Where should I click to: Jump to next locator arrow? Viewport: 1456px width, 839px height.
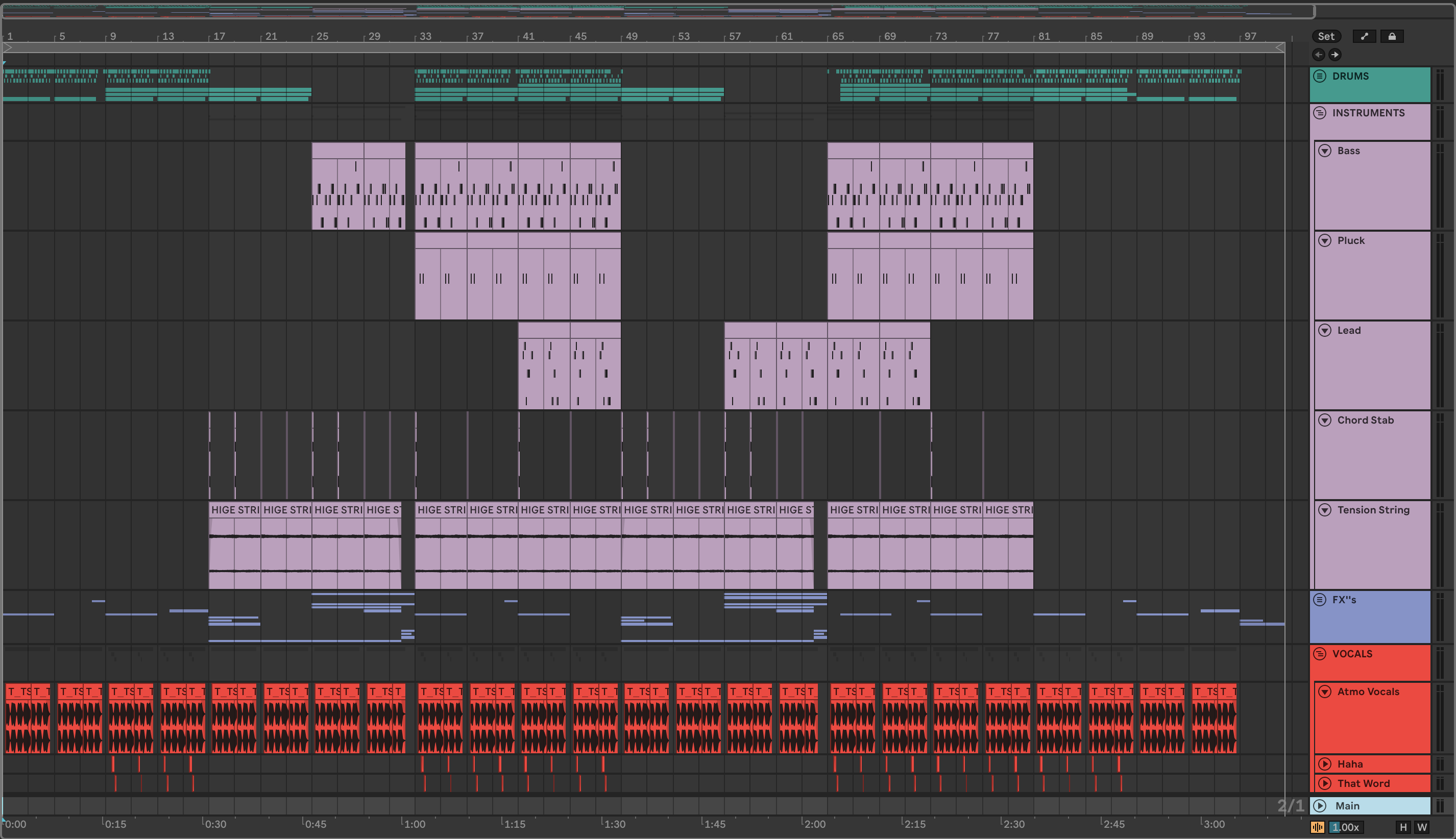[x=1335, y=55]
